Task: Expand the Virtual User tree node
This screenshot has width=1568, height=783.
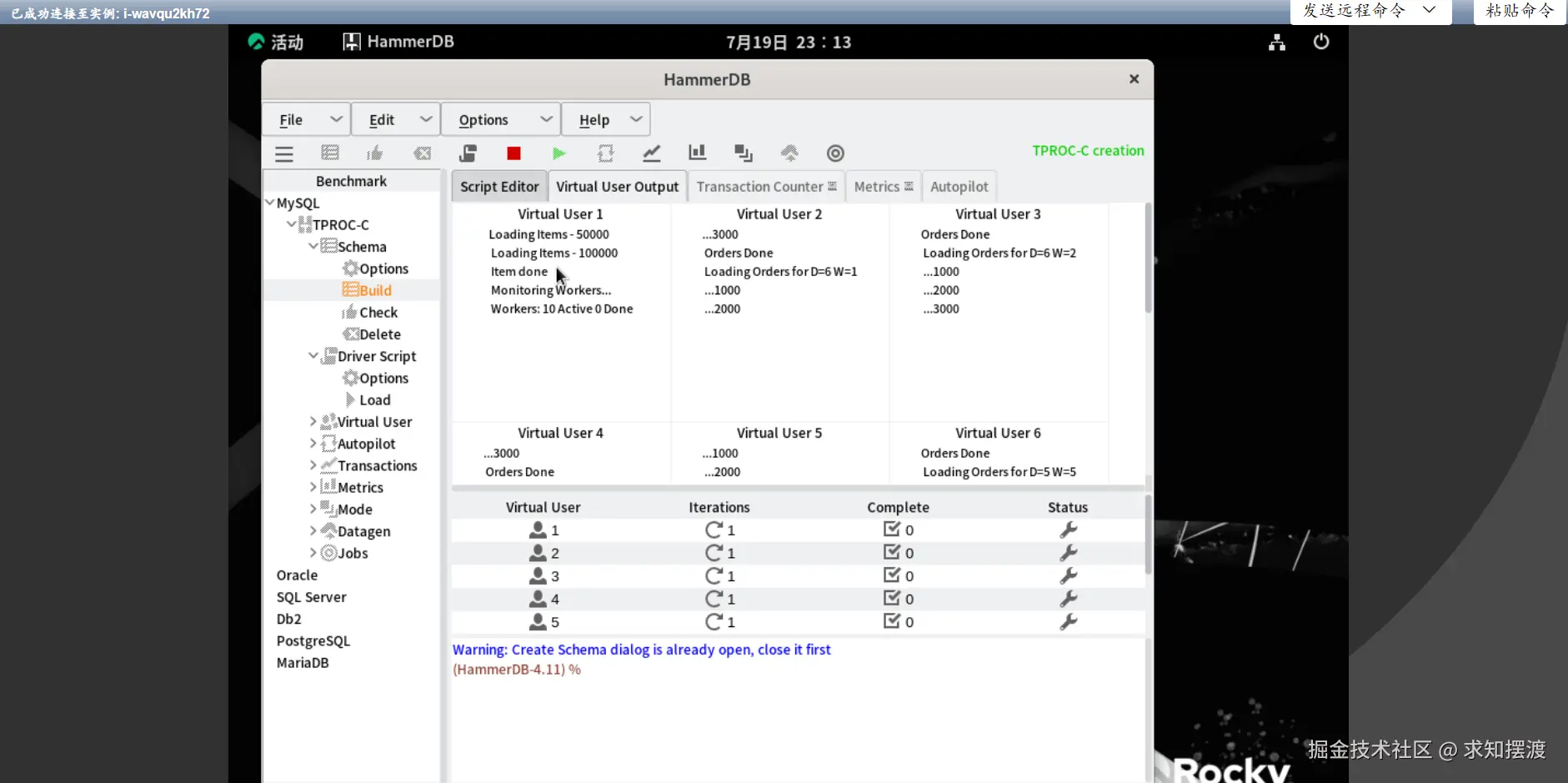Action: coord(313,422)
